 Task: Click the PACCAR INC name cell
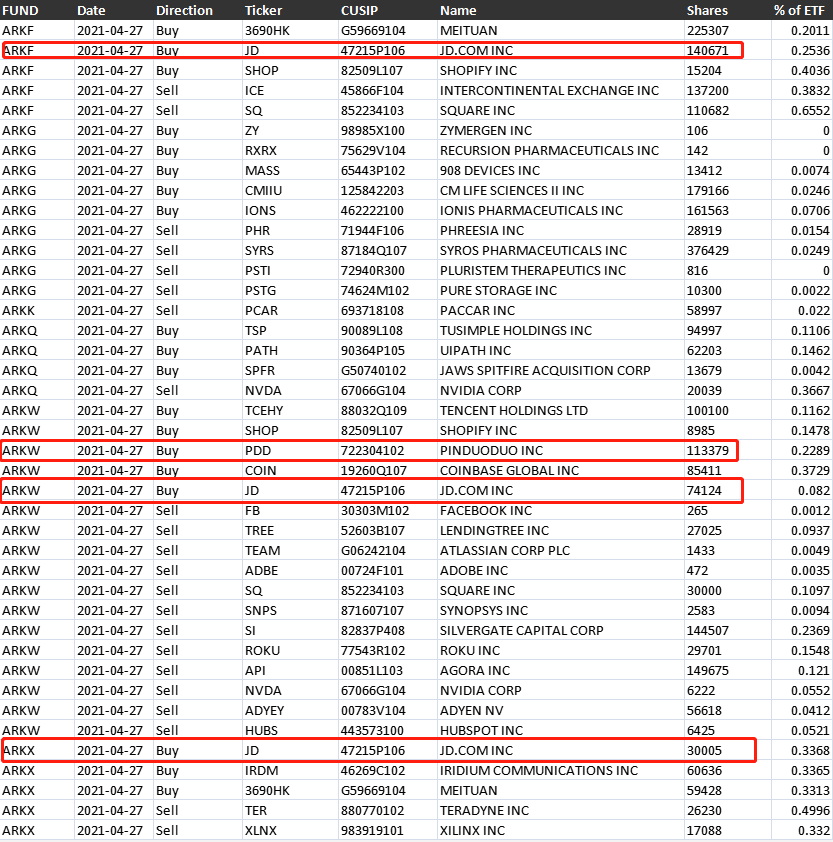click(477, 310)
